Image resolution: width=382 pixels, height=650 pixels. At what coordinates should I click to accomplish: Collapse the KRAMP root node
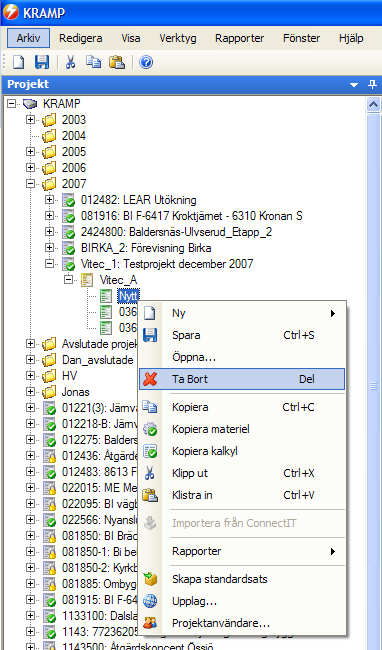11,104
